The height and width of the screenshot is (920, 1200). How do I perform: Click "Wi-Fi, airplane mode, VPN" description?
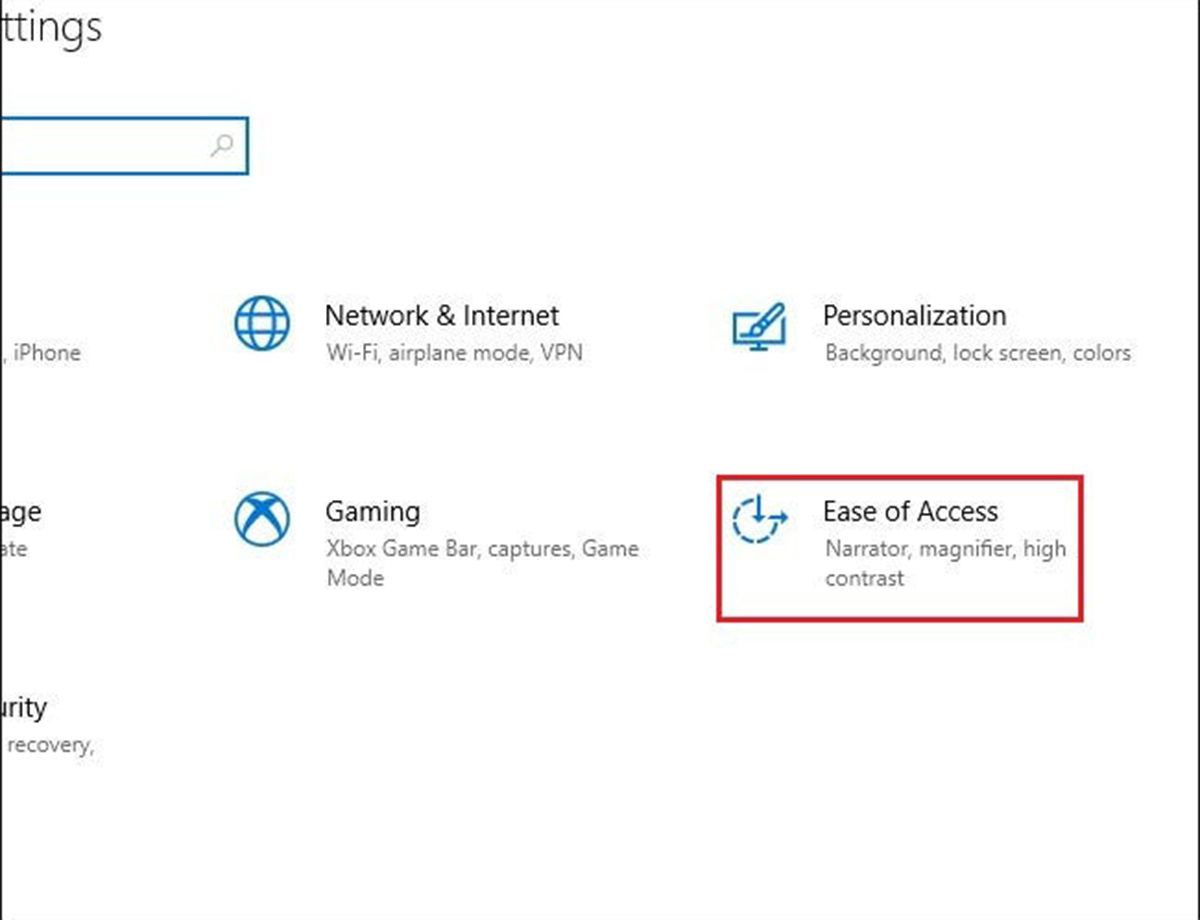click(x=454, y=353)
